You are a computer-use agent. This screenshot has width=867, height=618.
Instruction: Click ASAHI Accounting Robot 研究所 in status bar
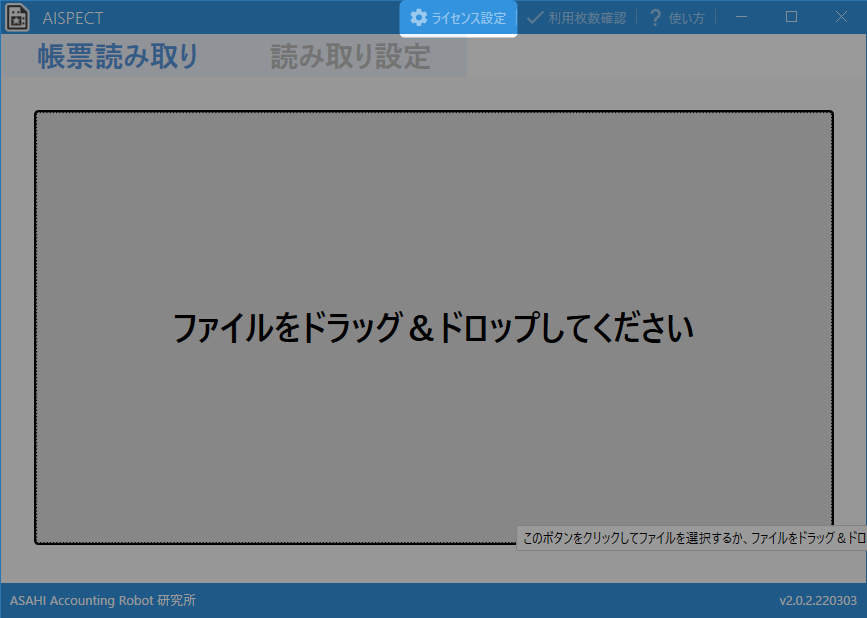tap(103, 601)
